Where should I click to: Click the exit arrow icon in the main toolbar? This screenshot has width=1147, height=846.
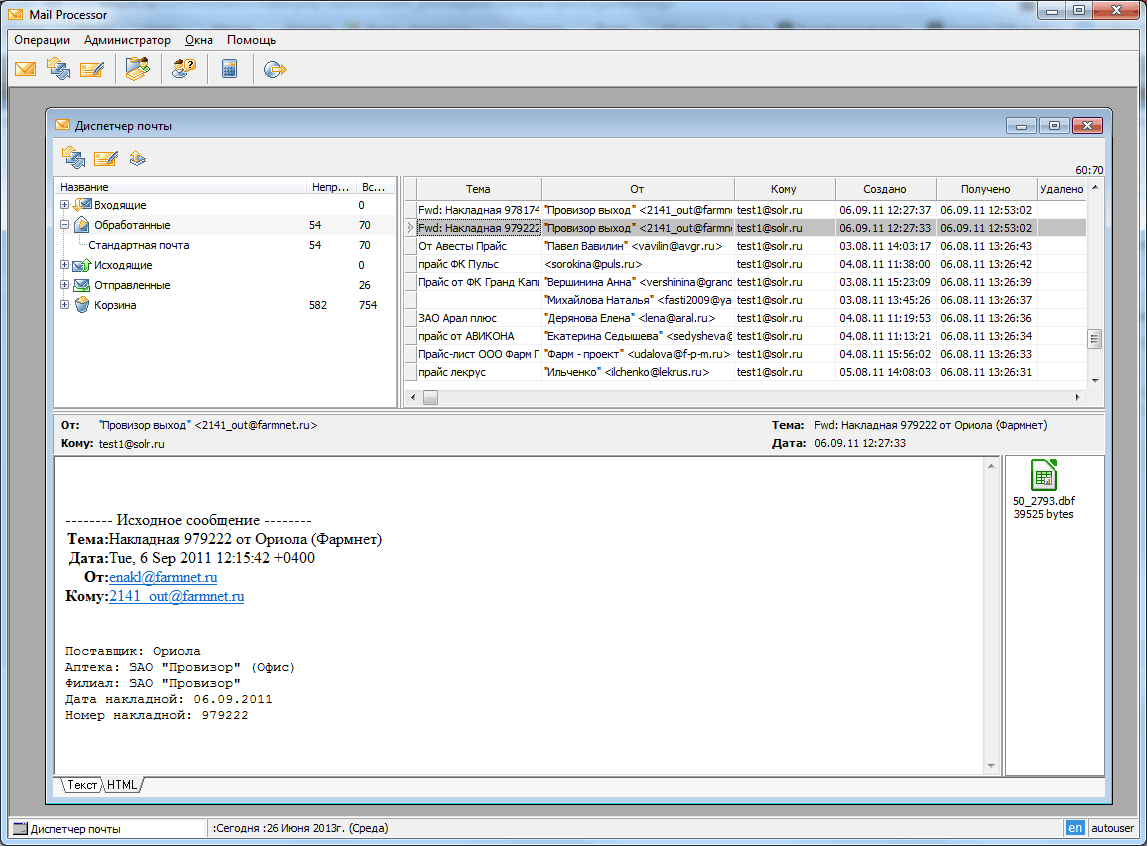[x=275, y=69]
